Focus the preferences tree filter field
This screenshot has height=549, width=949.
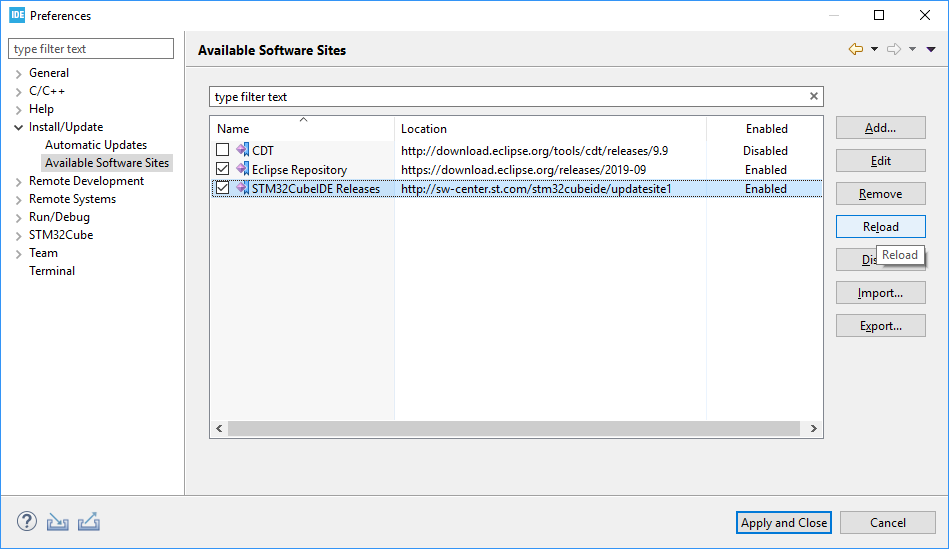[x=91, y=48]
